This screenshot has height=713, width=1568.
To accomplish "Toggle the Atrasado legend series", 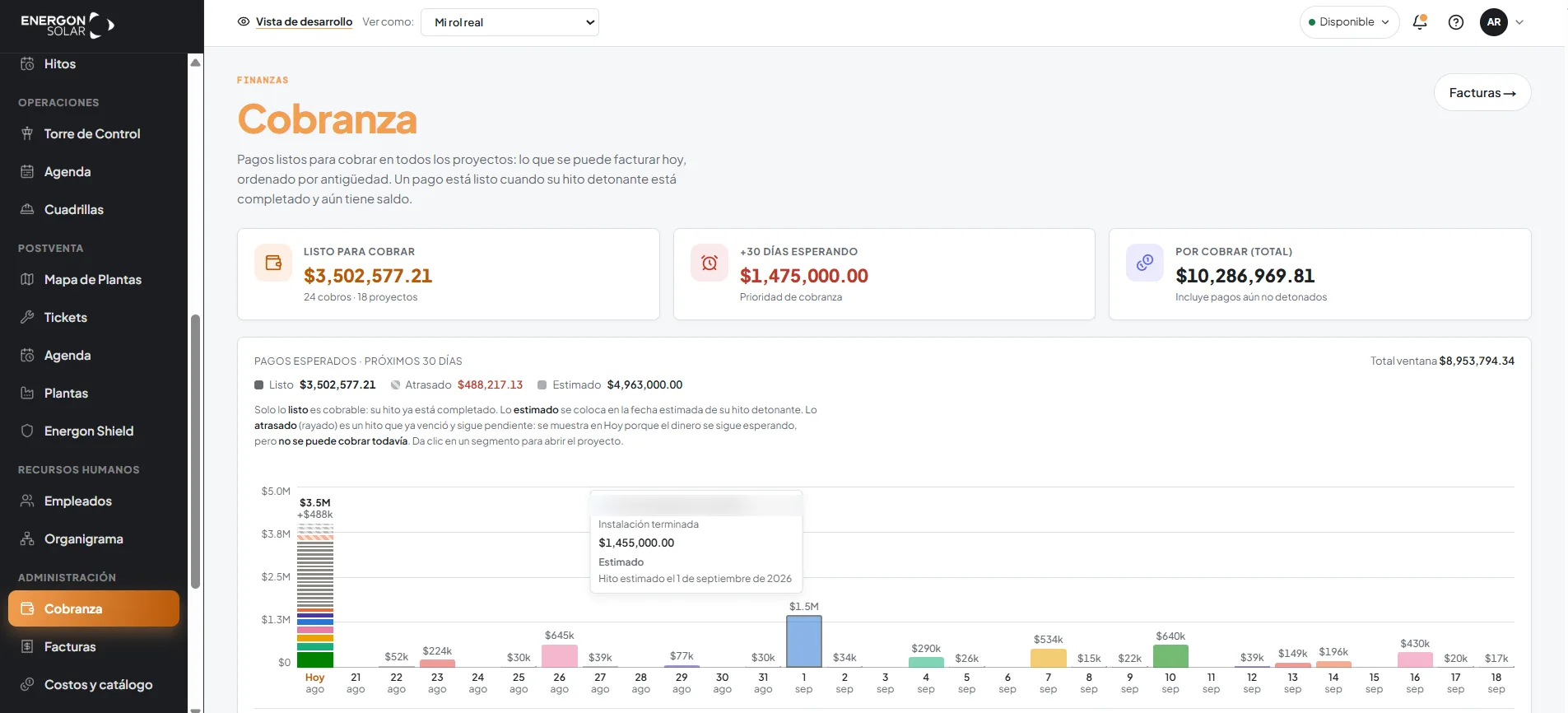I will point(456,384).
